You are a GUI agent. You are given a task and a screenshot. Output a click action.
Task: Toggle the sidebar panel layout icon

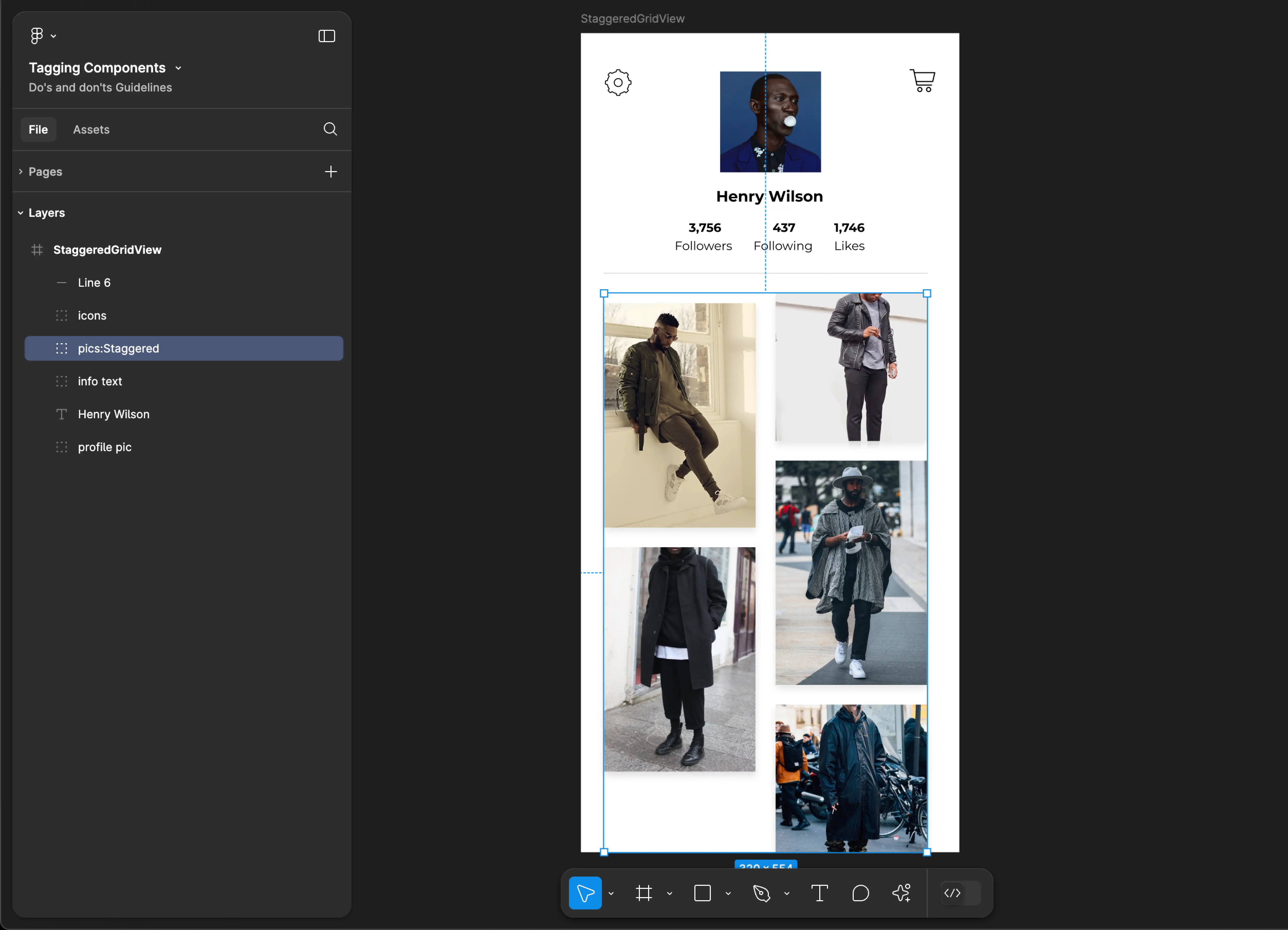tap(327, 36)
